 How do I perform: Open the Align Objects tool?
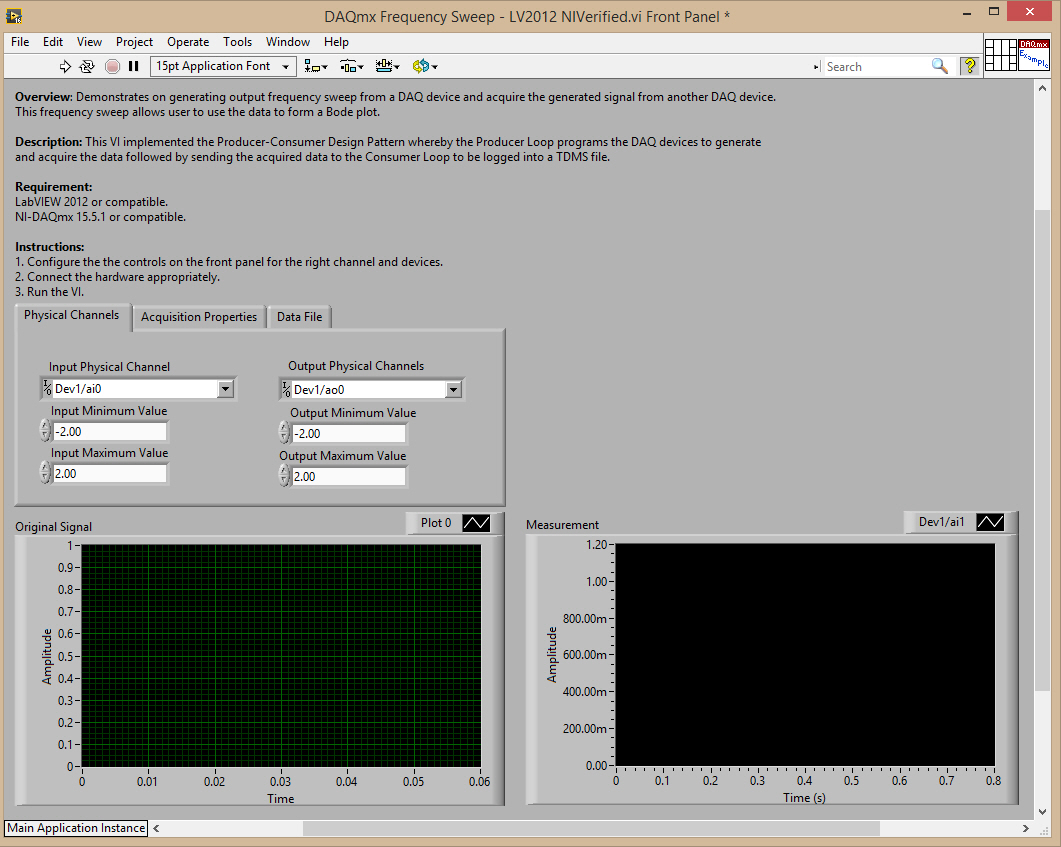point(315,66)
